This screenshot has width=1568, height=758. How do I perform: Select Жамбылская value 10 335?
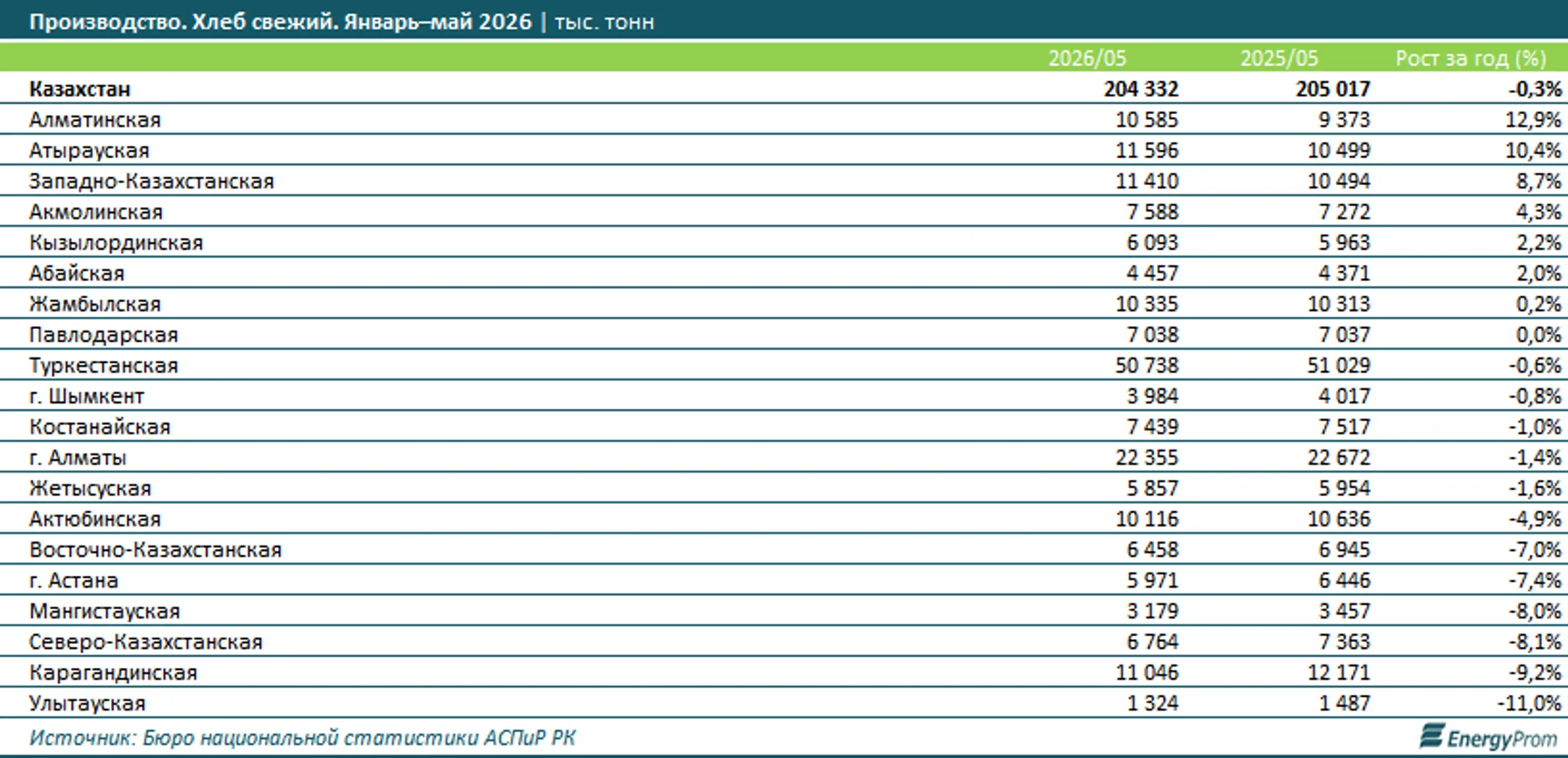point(1147,304)
